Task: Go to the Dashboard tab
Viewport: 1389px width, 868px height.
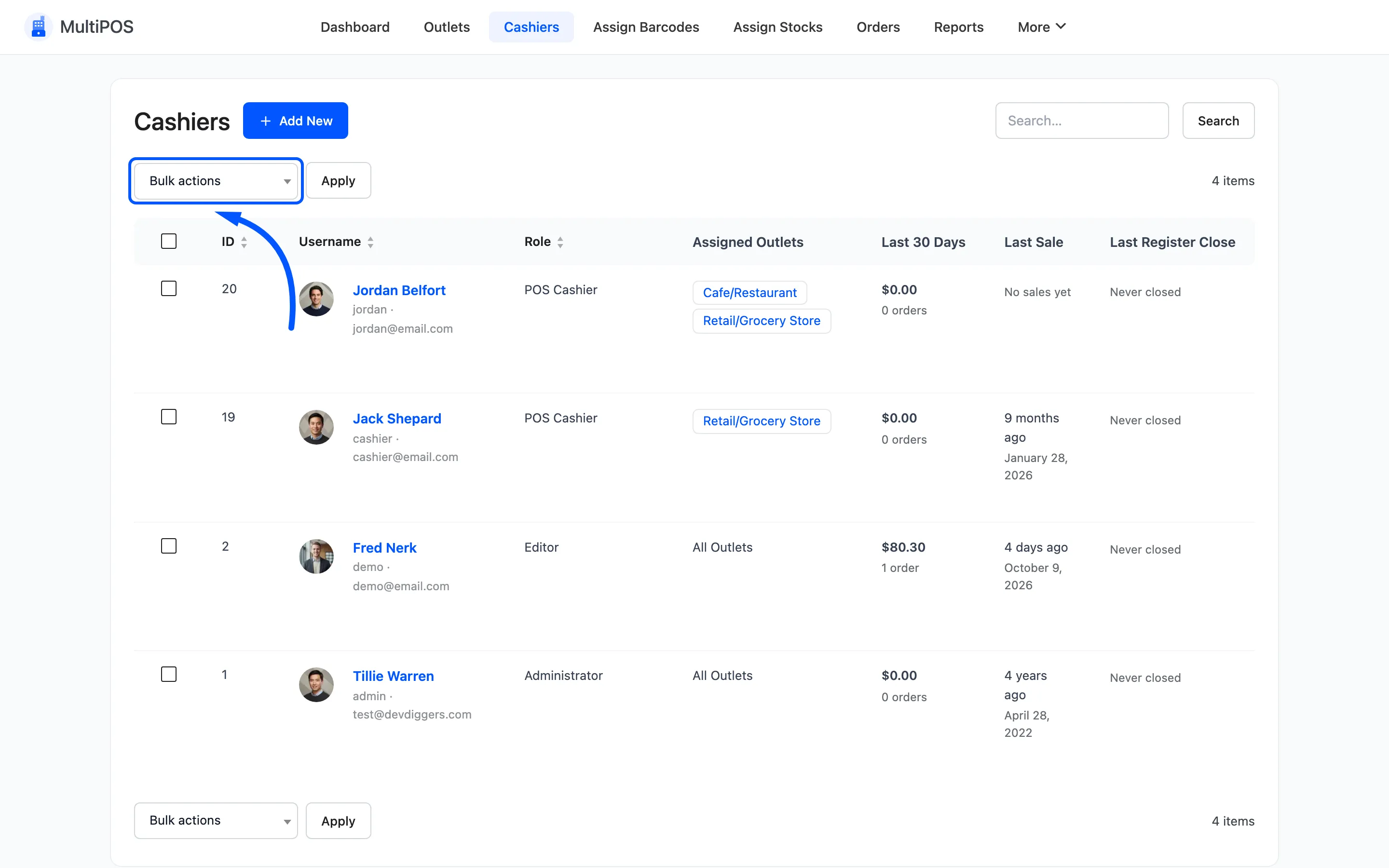Action: [x=354, y=27]
